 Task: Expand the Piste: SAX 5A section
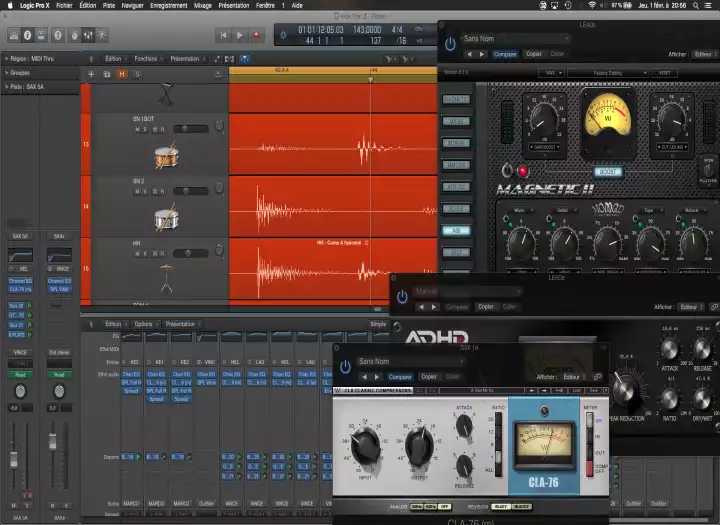[x=6, y=86]
